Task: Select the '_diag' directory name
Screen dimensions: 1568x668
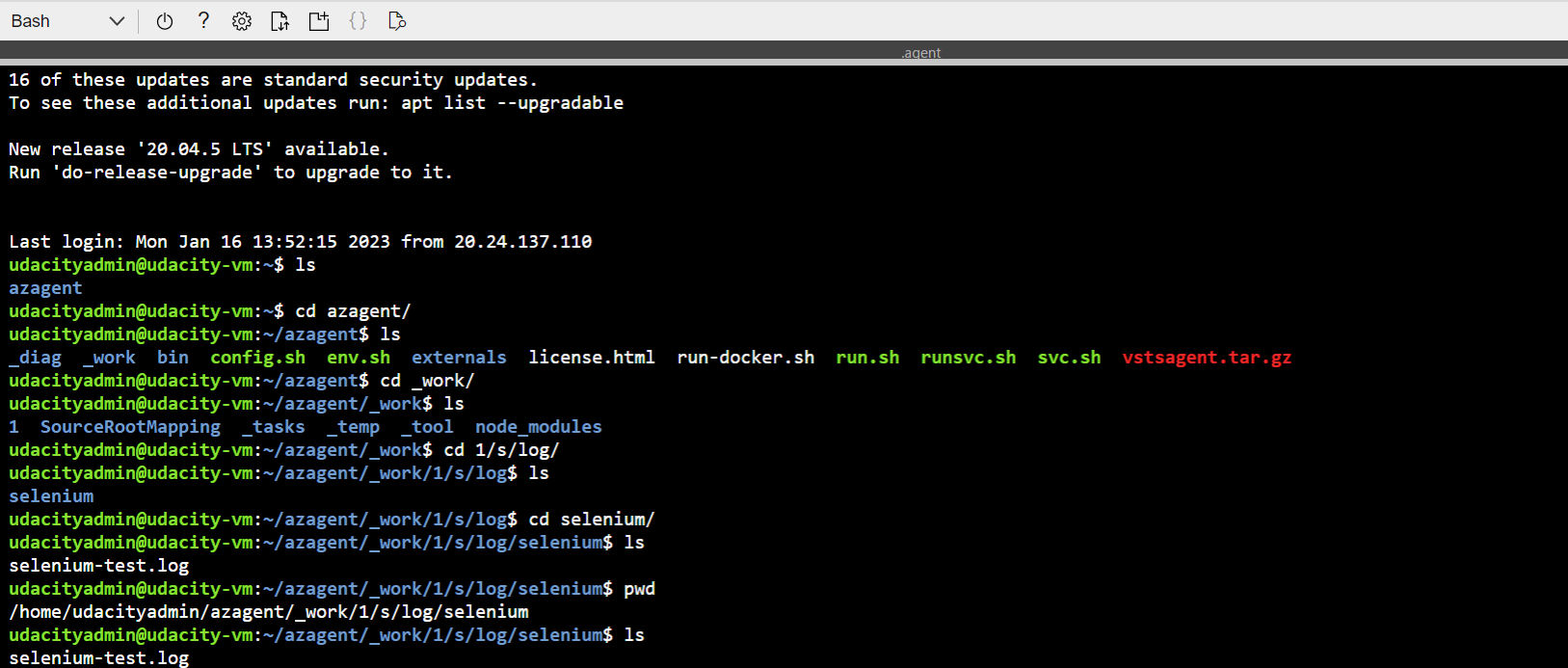Action: click(35, 358)
